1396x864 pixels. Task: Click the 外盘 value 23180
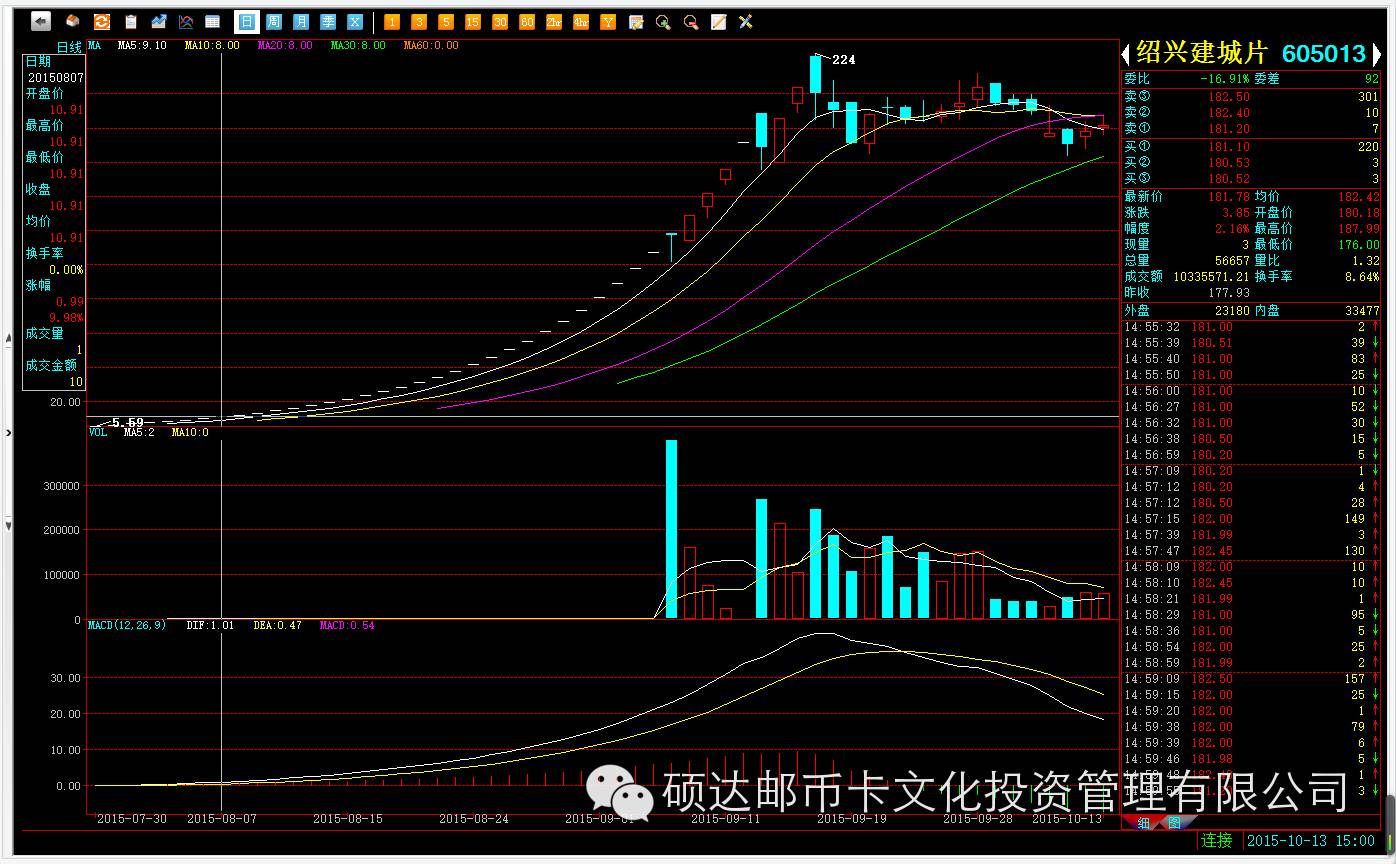1232,311
